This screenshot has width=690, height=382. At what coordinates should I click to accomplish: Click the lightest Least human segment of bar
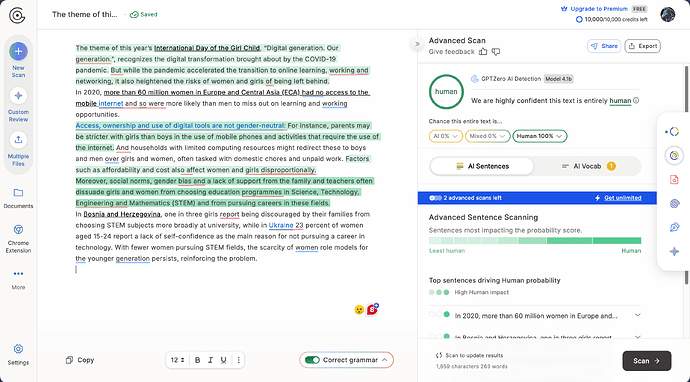434,241
